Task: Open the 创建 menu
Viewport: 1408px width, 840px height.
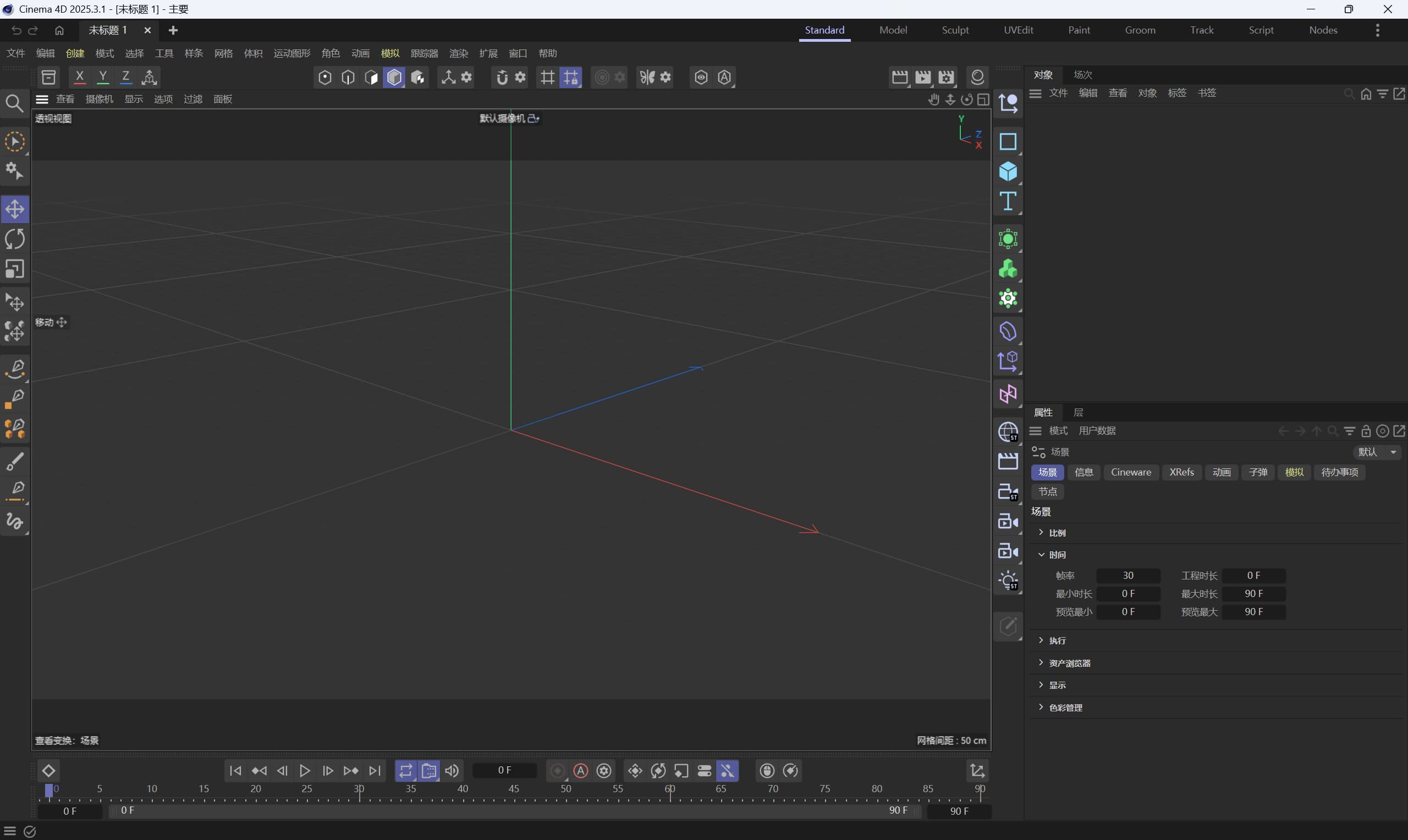Action: 75,53
